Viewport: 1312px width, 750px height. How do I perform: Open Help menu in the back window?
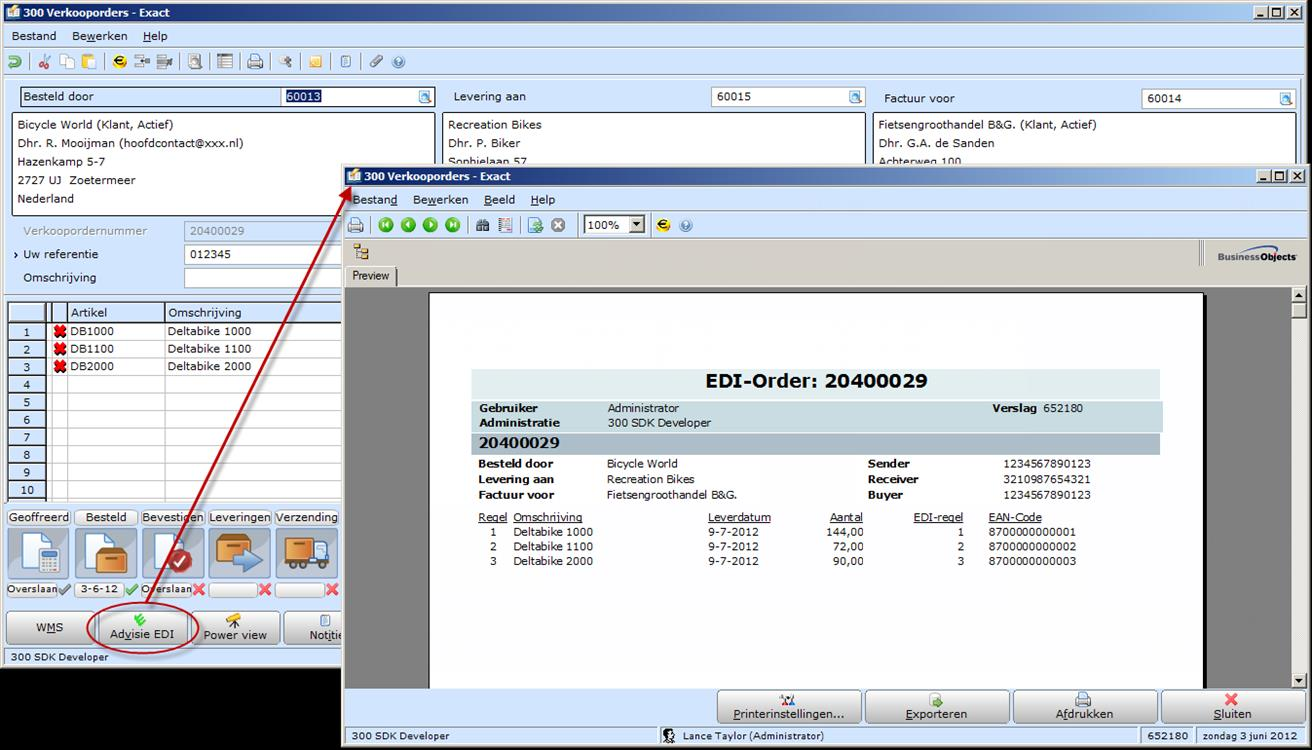click(155, 36)
